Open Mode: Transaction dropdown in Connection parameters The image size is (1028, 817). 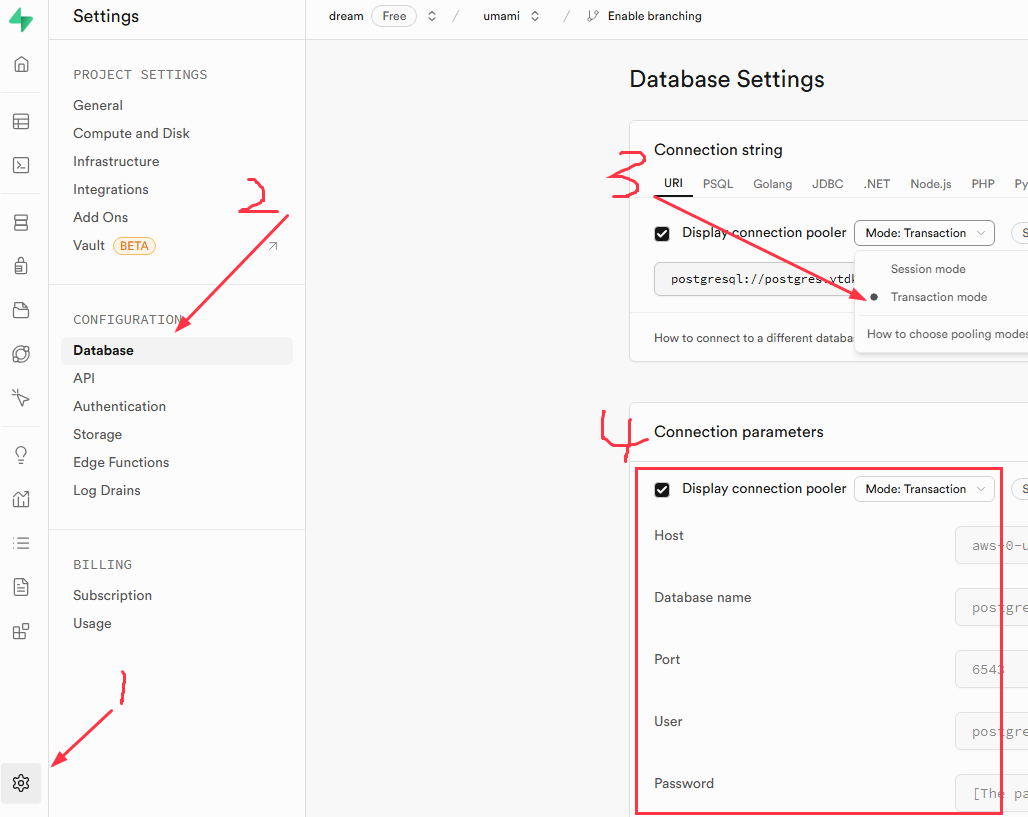click(924, 489)
